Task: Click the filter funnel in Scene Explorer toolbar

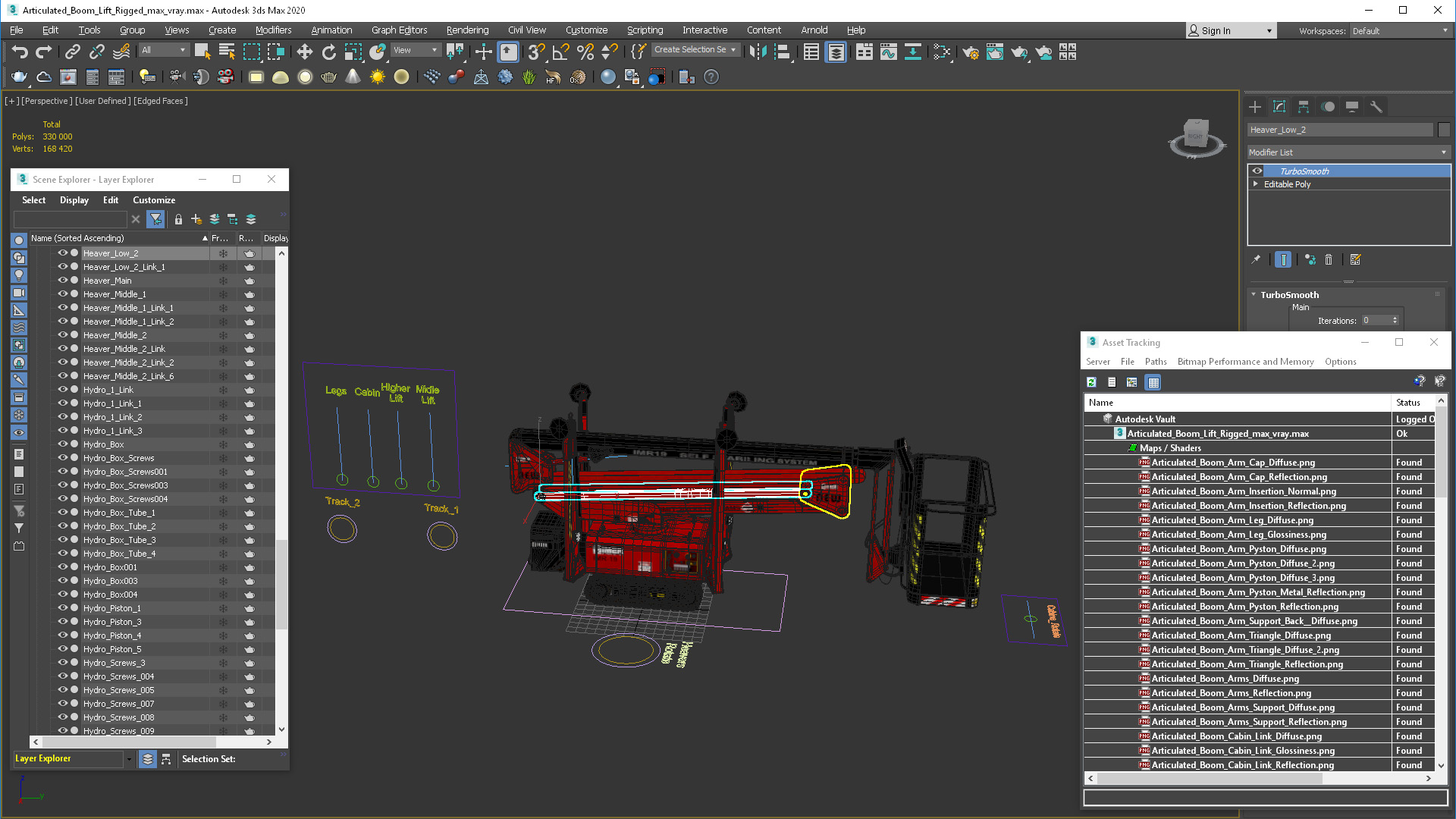Action: coord(155,219)
